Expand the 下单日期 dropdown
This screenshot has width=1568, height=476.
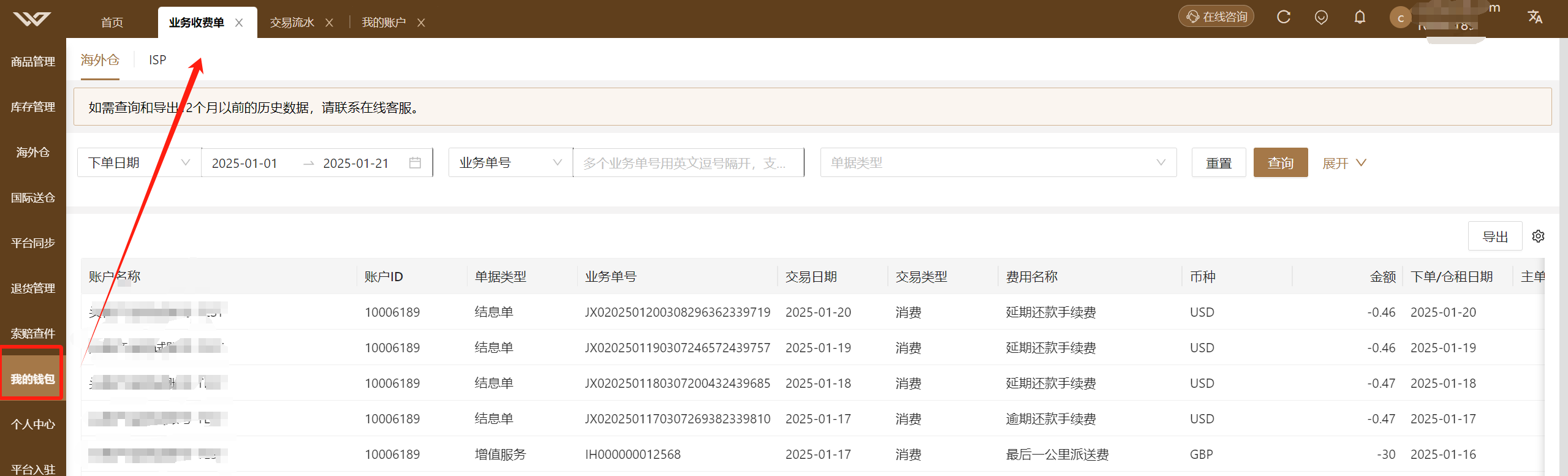pyautogui.click(x=139, y=163)
